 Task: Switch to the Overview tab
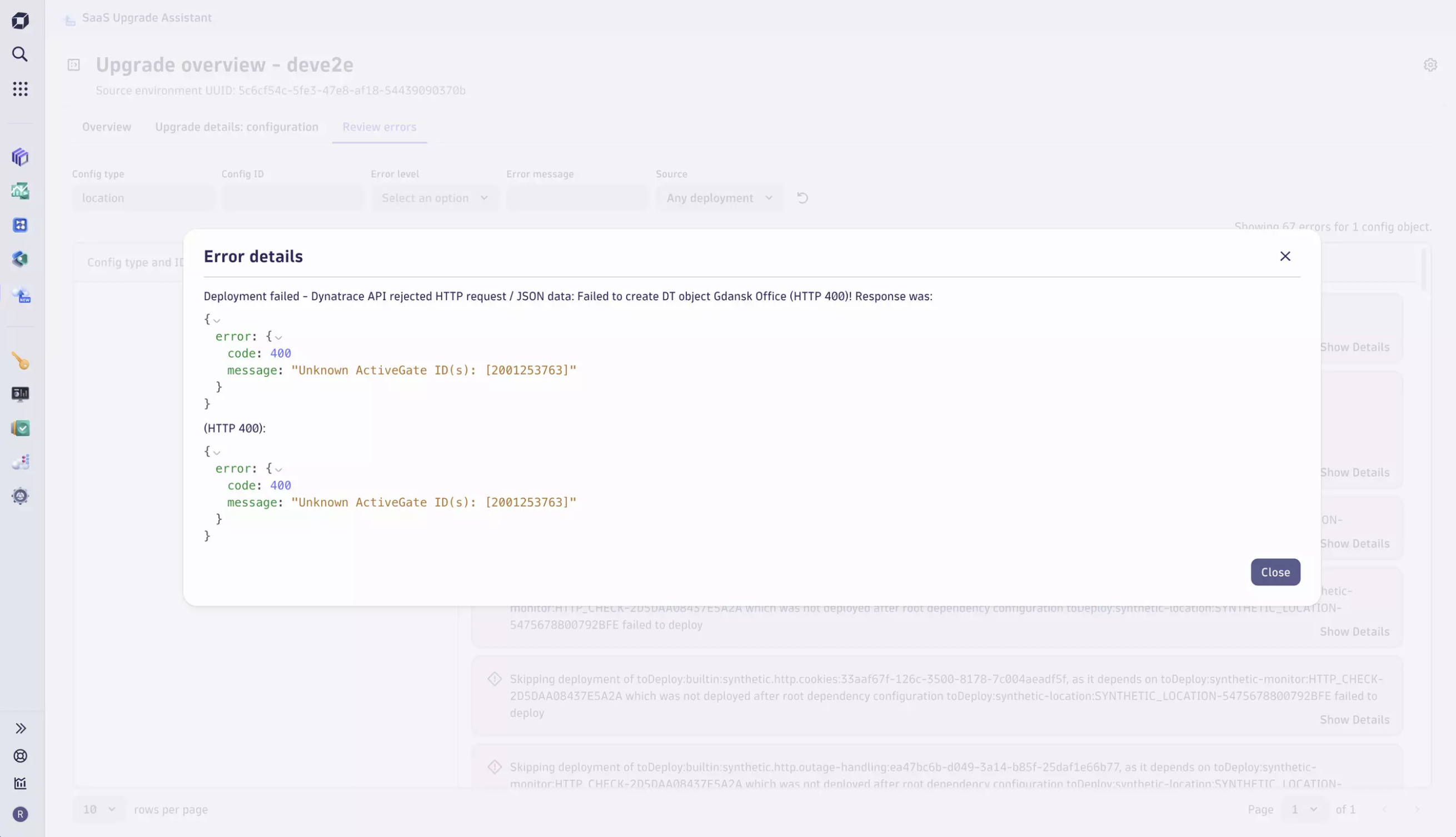coord(106,127)
